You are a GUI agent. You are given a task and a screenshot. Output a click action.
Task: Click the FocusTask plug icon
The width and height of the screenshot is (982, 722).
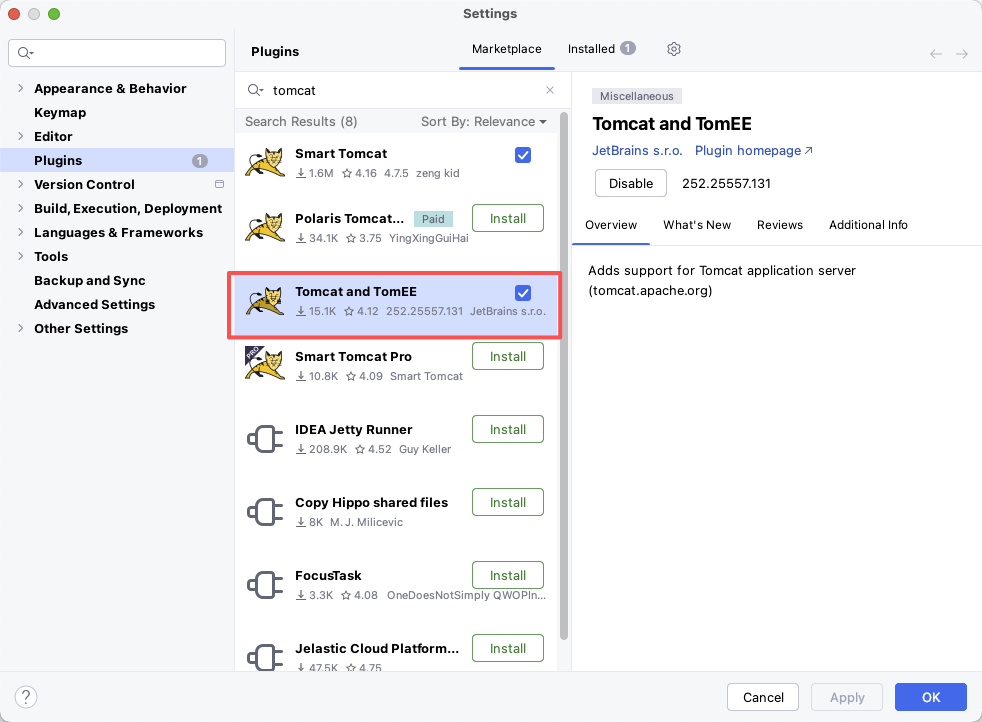click(265, 585)
